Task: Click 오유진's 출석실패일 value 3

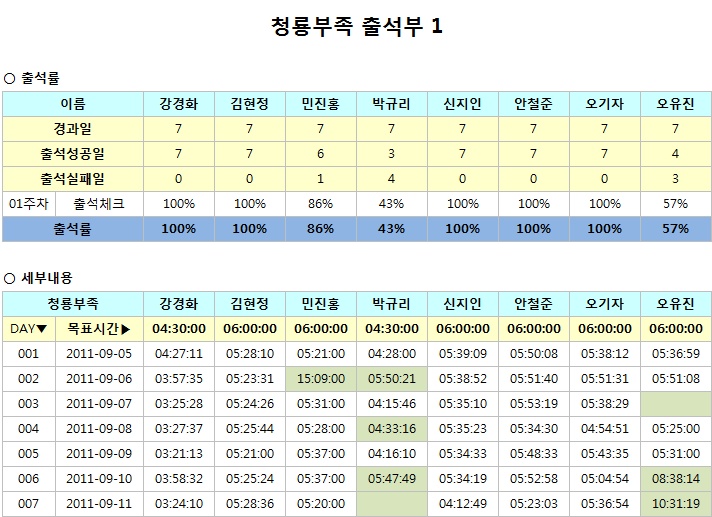Action: click(676, 179)
